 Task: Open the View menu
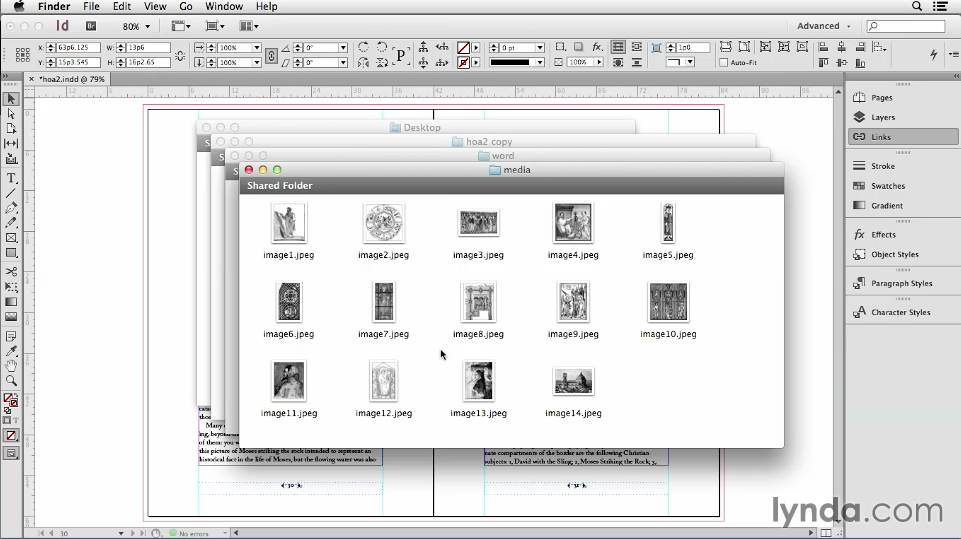(155, 6)
